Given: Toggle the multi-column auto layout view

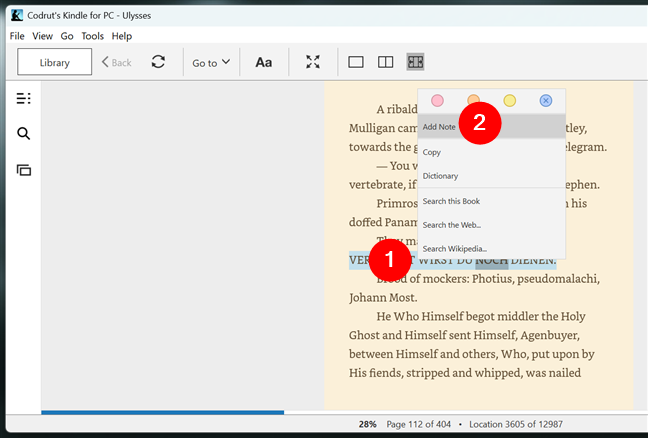Looking at the screenshot, I should coord(415,62).
